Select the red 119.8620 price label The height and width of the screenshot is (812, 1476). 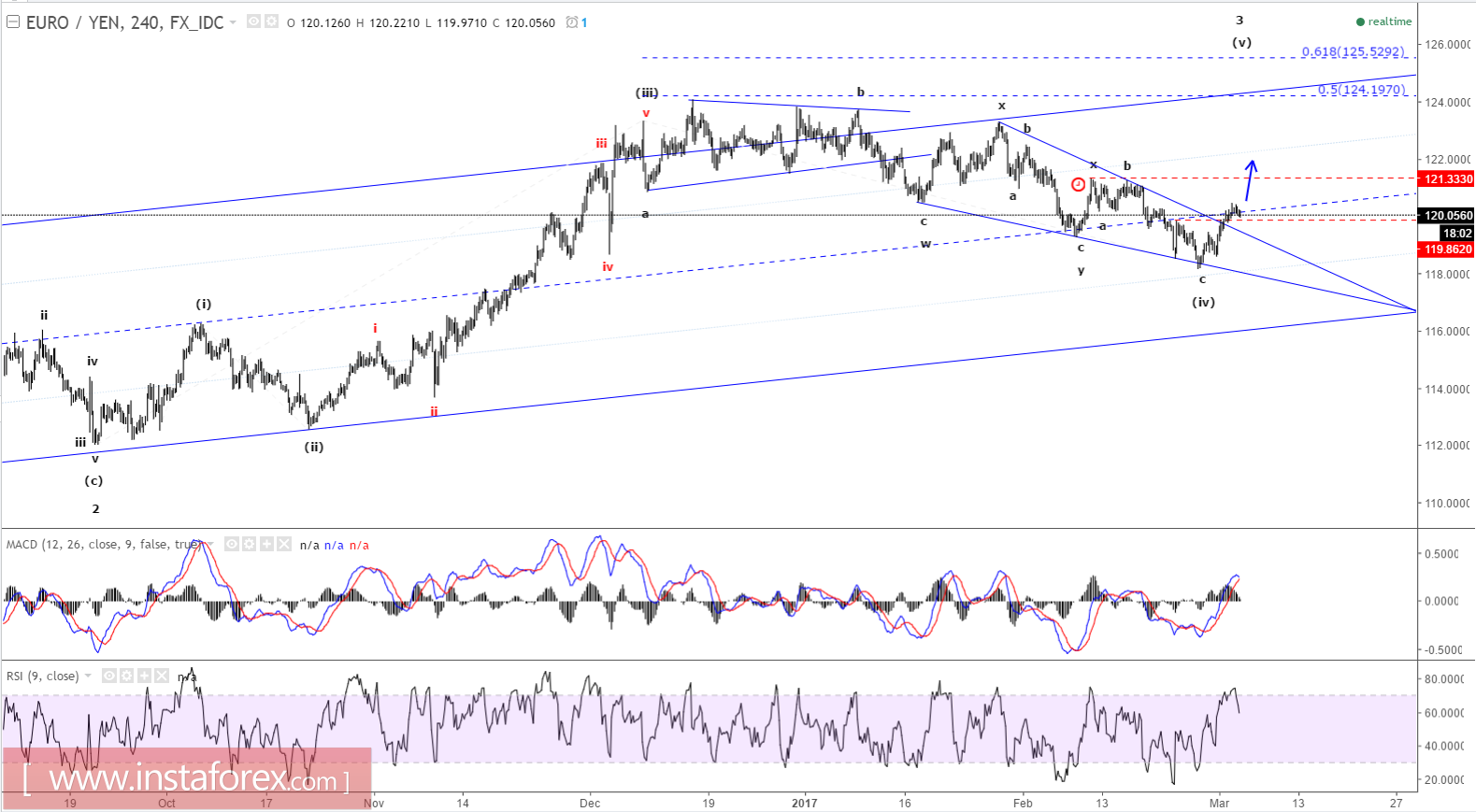(x=1447, y=249)
